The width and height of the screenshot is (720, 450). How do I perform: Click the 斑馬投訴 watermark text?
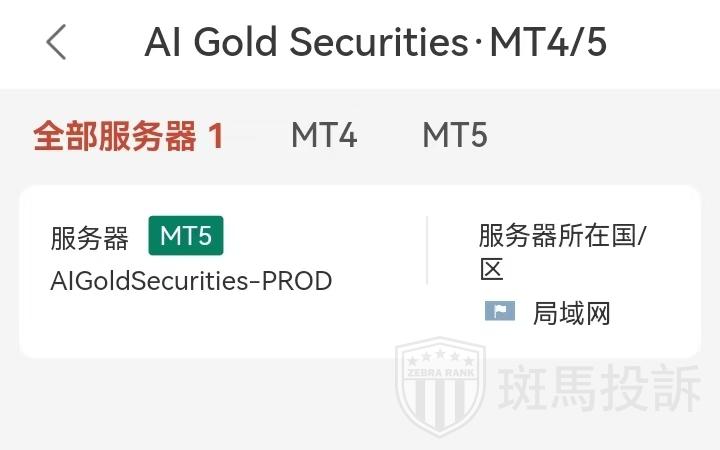(600, 390)
